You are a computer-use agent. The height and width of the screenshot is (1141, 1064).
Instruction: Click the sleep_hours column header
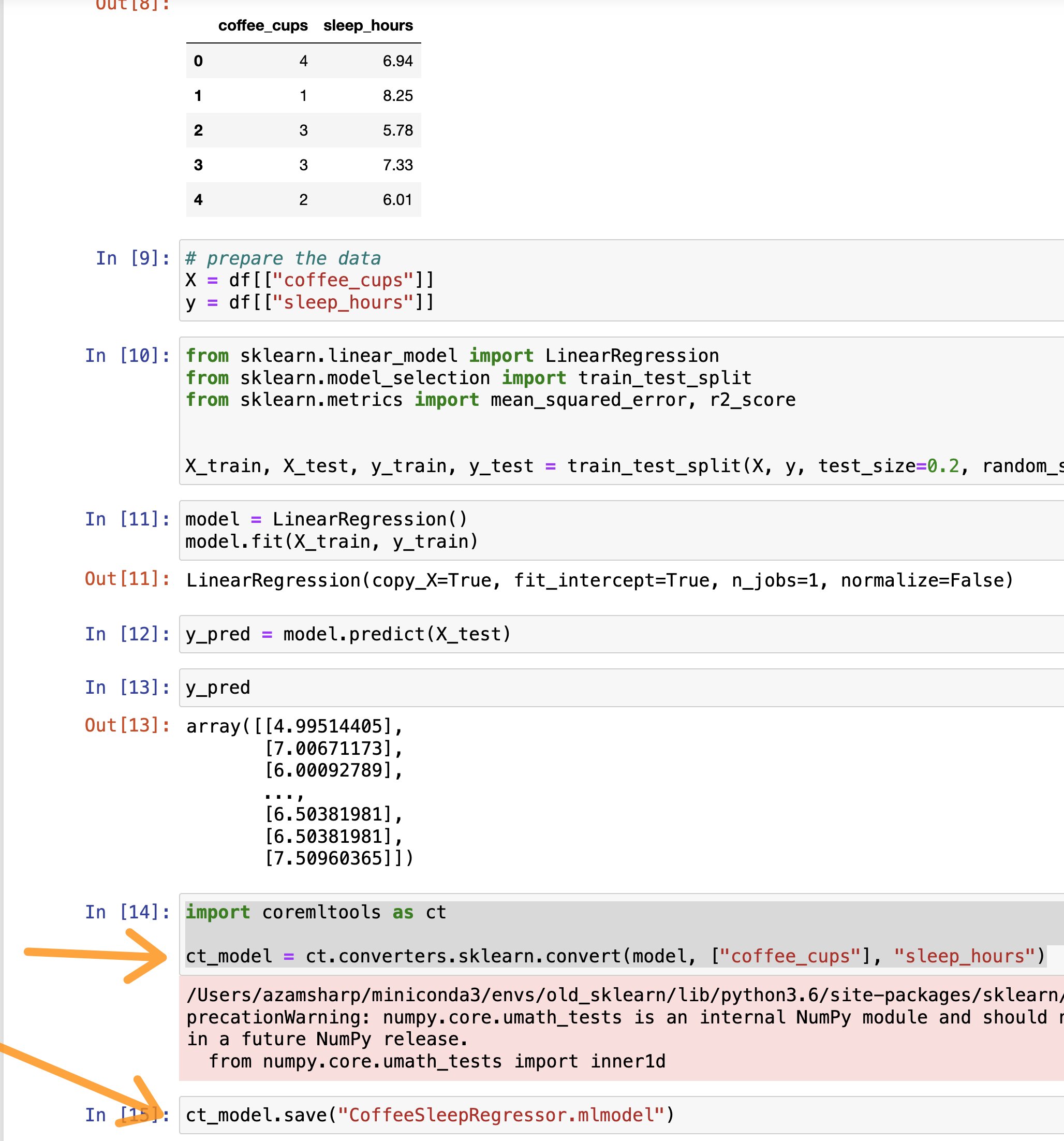[367, 26]
